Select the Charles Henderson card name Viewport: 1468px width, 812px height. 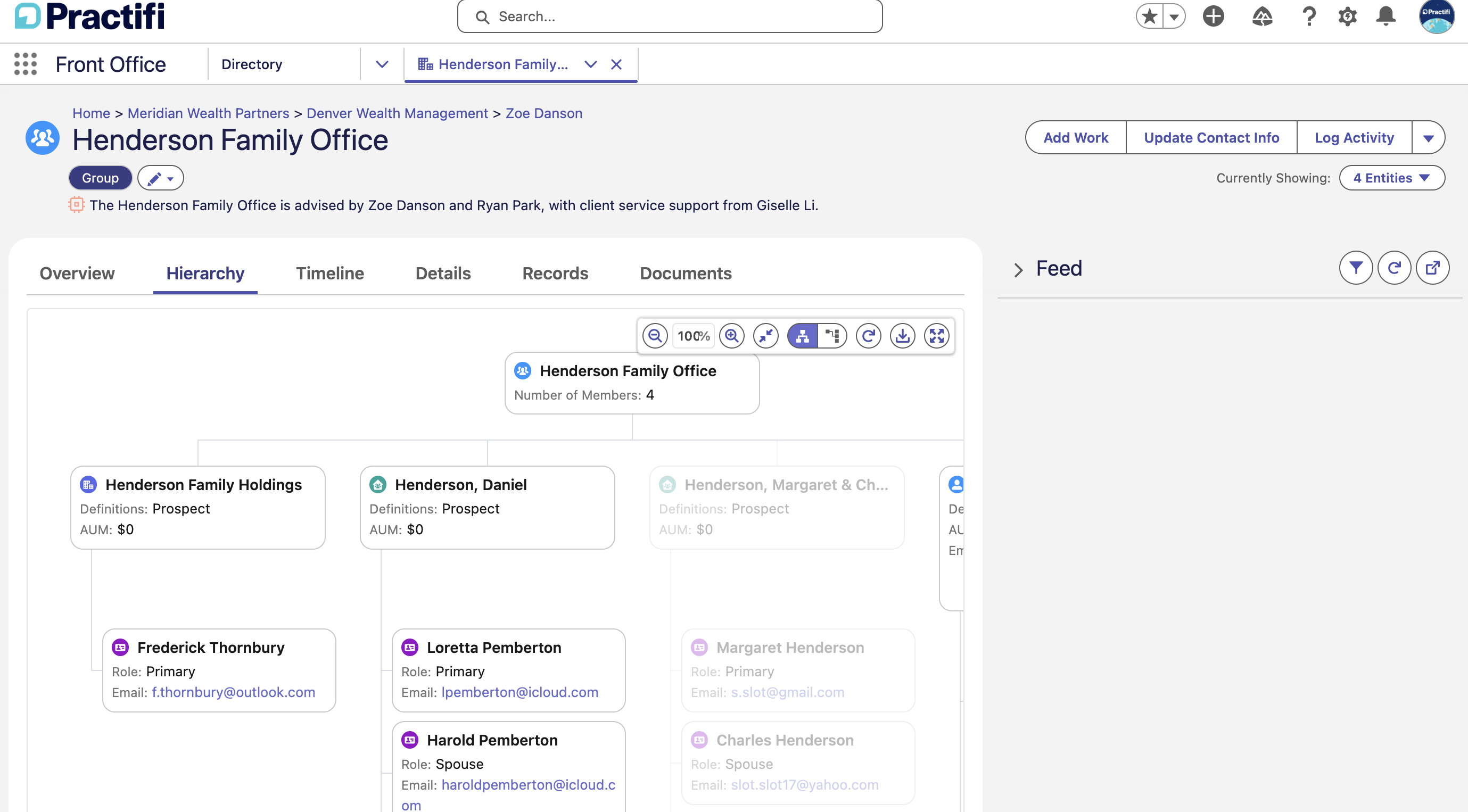click(785, 740)
